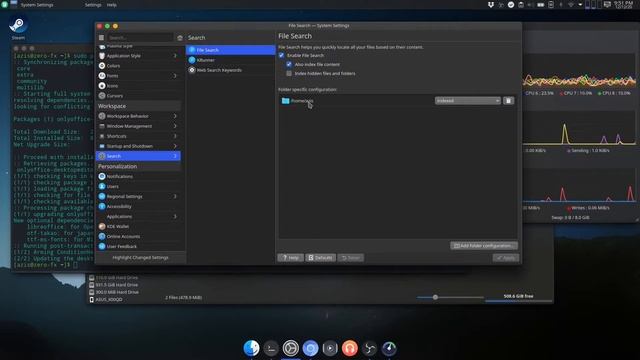The width and height of the screenshot is (640, 360).
Task: Click the Reset button
Action: pyautogui.click(x=351, y=258)
